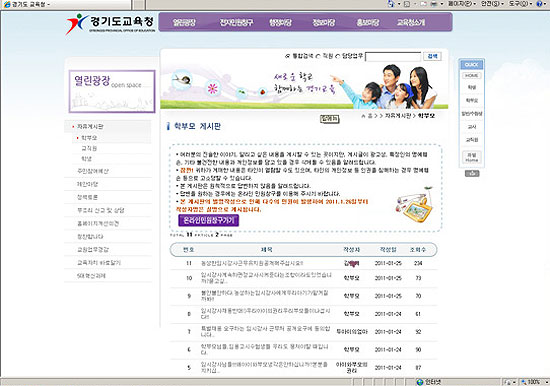The width and height of the screenshot is (550, 386).
Task: Select 교원업무경감 in left sidebar
Action: coord(93,250)
